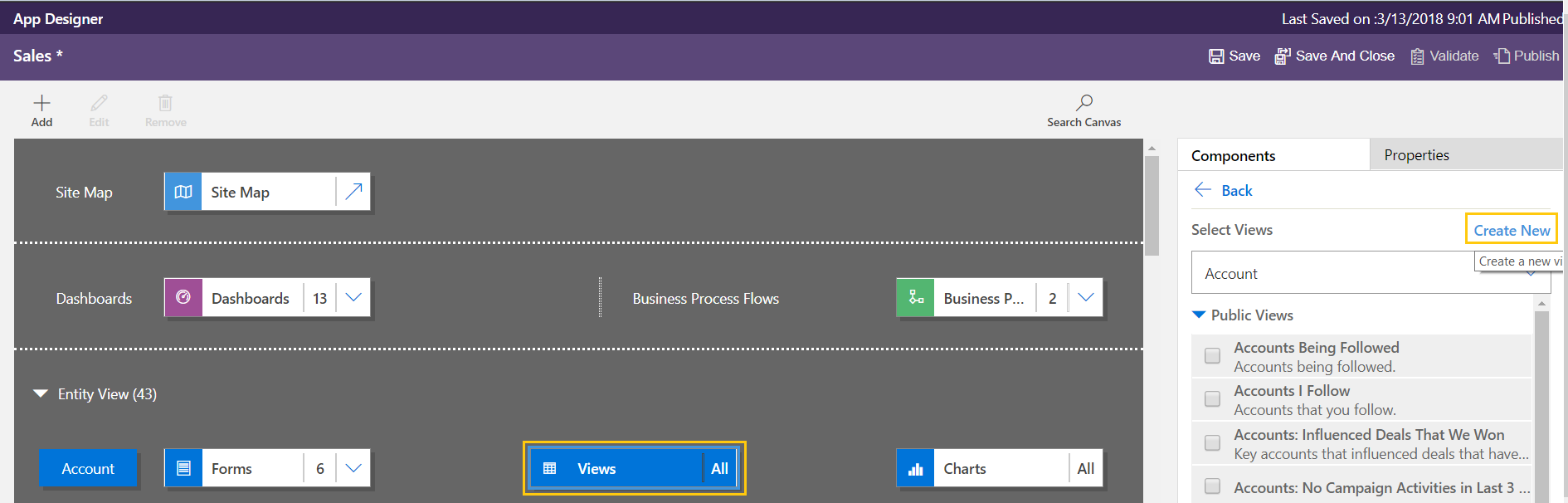Click the Views tile label

(x=597, y=468)
